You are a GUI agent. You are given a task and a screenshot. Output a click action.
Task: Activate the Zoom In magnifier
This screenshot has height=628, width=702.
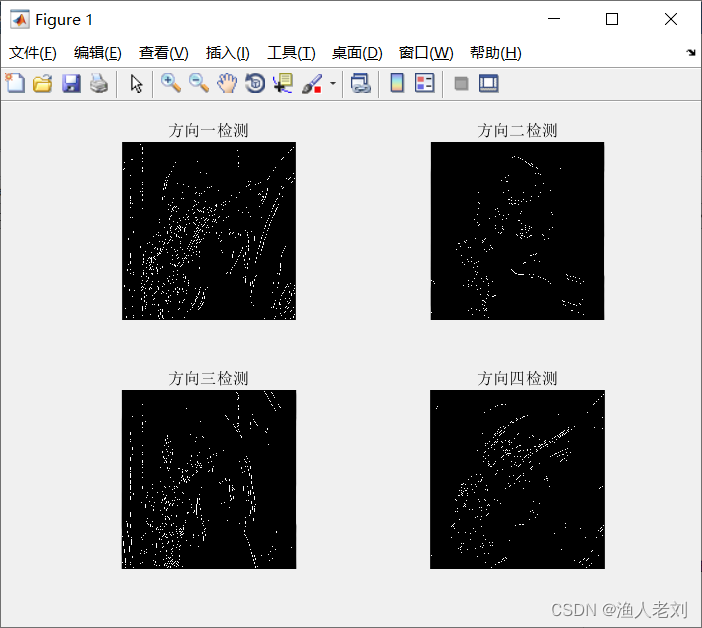click(x=171, y=83)
